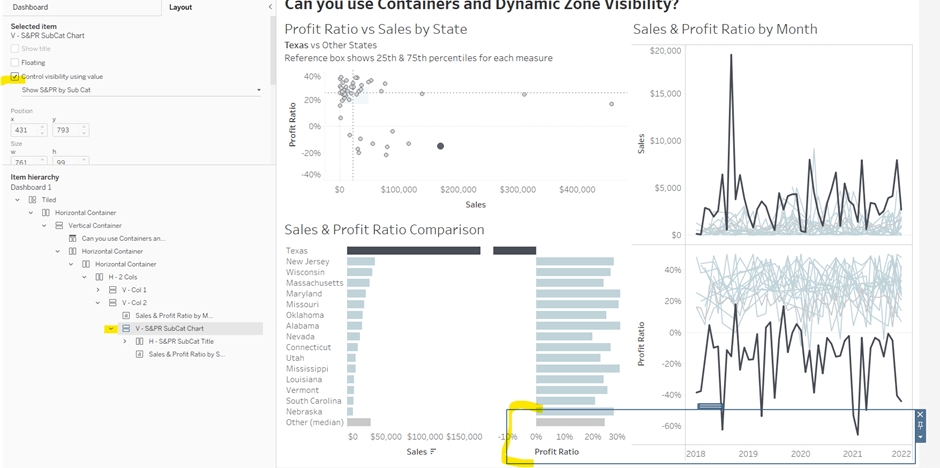This screenshot has height=468, width=940.
Task: Click the worksheet icon beside 'Sales & Profit Ratio by M...'
Action: [125, 315]
